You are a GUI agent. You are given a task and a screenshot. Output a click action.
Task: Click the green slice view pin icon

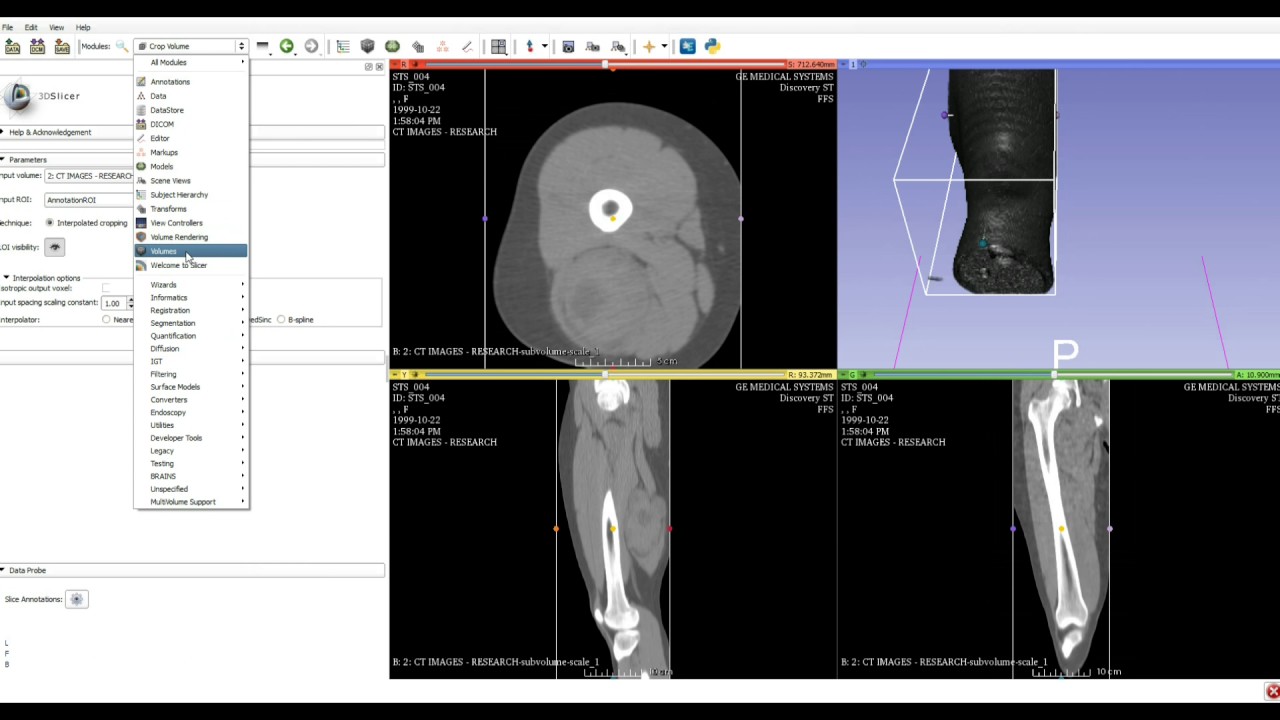[842, 375]
